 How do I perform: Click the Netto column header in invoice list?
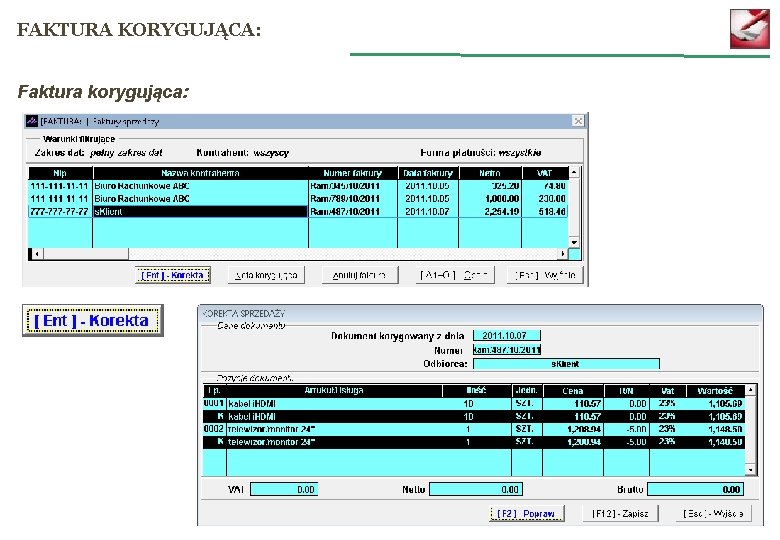click(x=490, y=173)
